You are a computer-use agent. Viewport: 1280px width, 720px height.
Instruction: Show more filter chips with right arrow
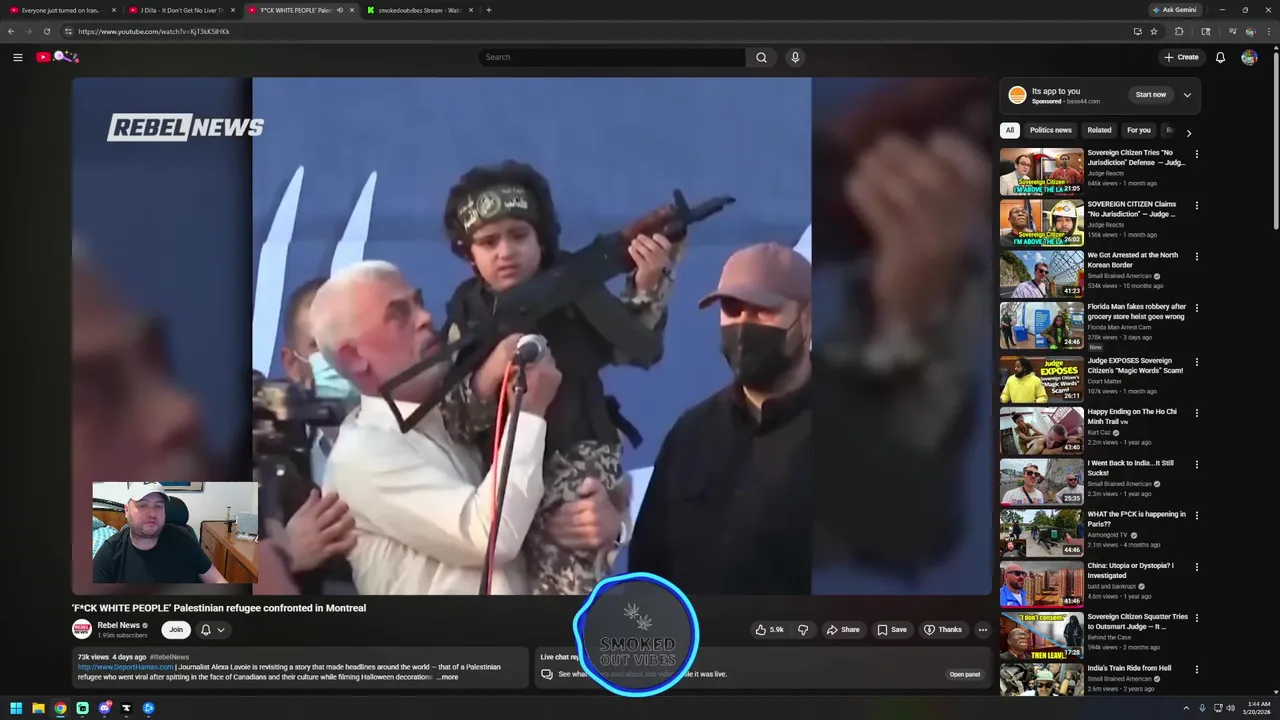coord(1188,132)
